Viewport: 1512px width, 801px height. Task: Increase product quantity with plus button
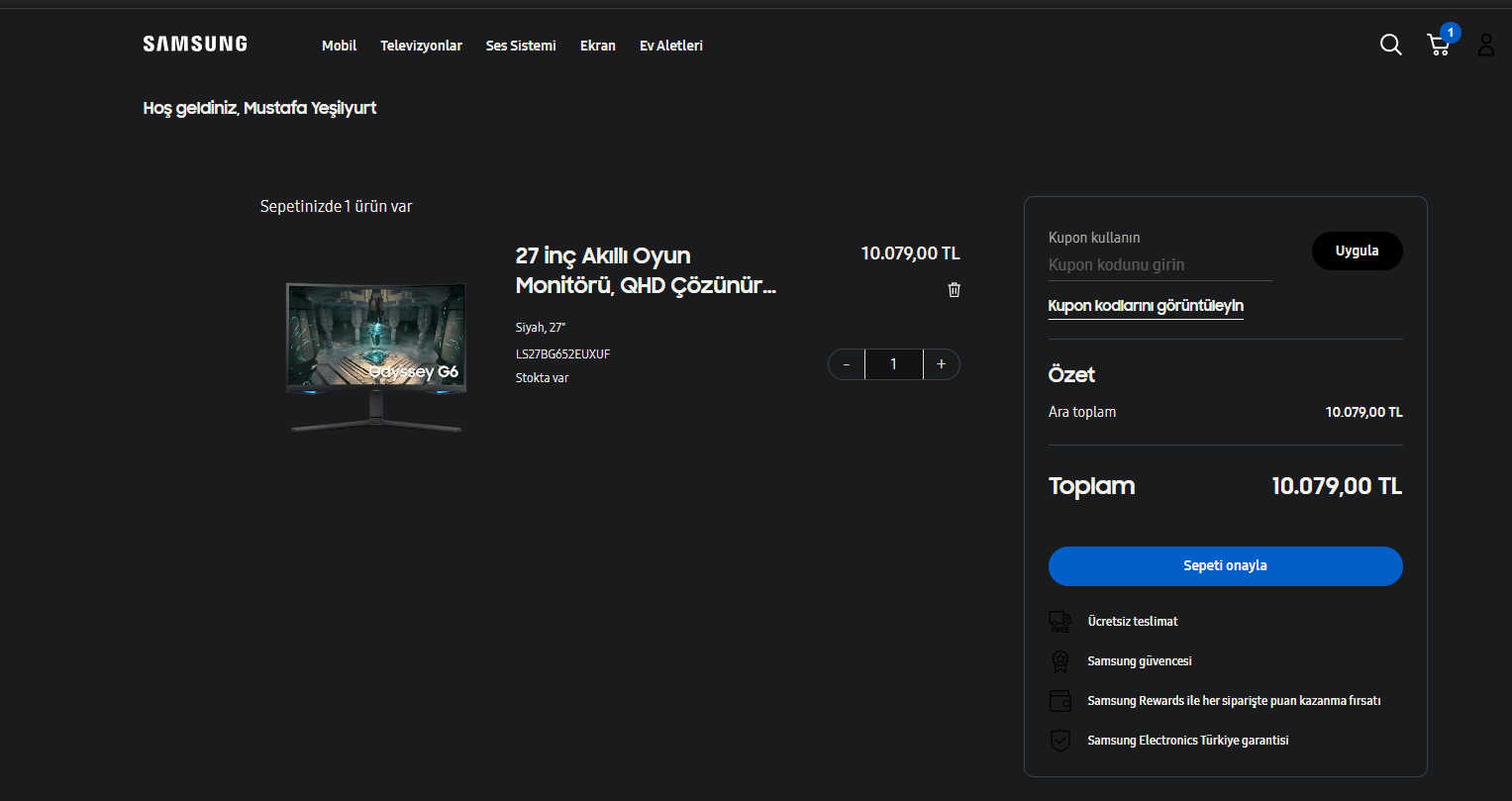tap(942, 364)
